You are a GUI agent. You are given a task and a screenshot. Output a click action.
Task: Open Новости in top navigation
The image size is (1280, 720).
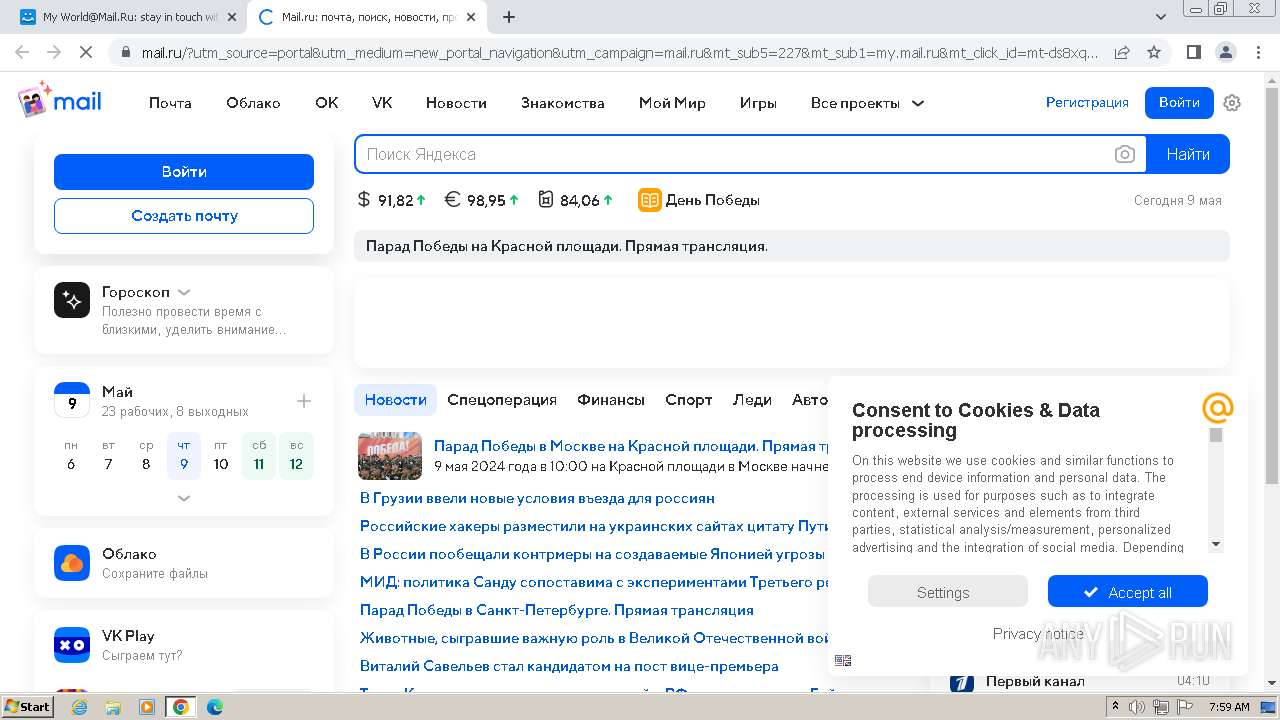456,103
